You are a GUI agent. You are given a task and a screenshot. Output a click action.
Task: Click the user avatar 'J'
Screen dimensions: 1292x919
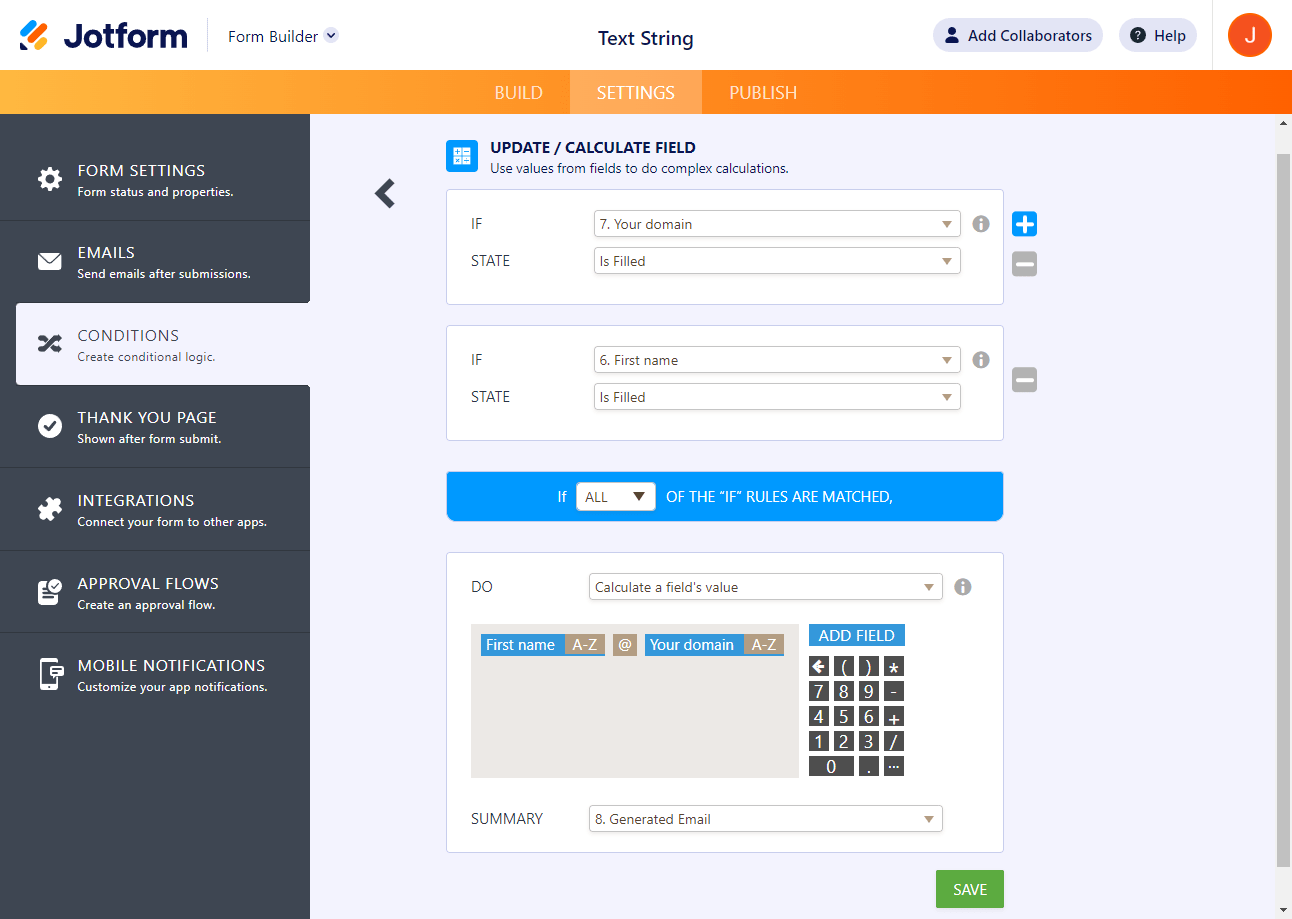(1250, 35)
